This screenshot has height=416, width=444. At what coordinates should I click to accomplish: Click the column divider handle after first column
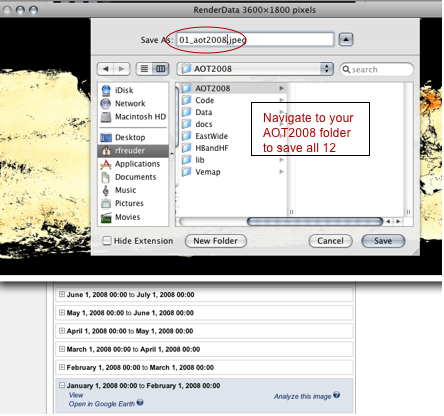(x=291, y=212)
